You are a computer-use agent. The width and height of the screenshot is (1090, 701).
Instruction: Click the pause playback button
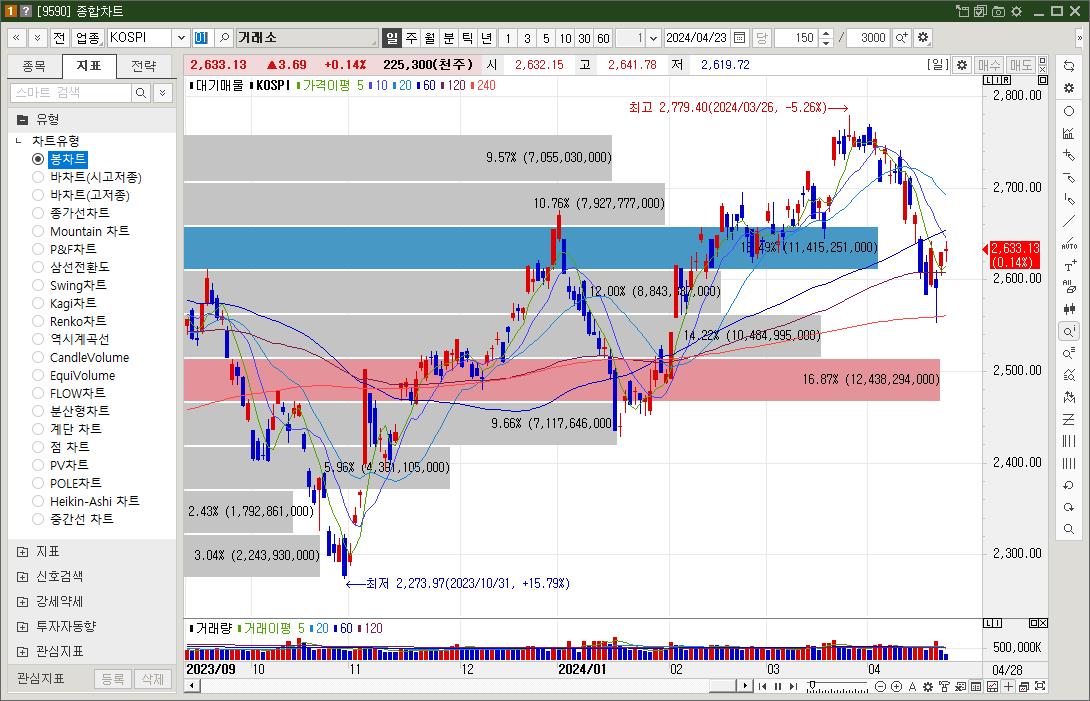778,686
